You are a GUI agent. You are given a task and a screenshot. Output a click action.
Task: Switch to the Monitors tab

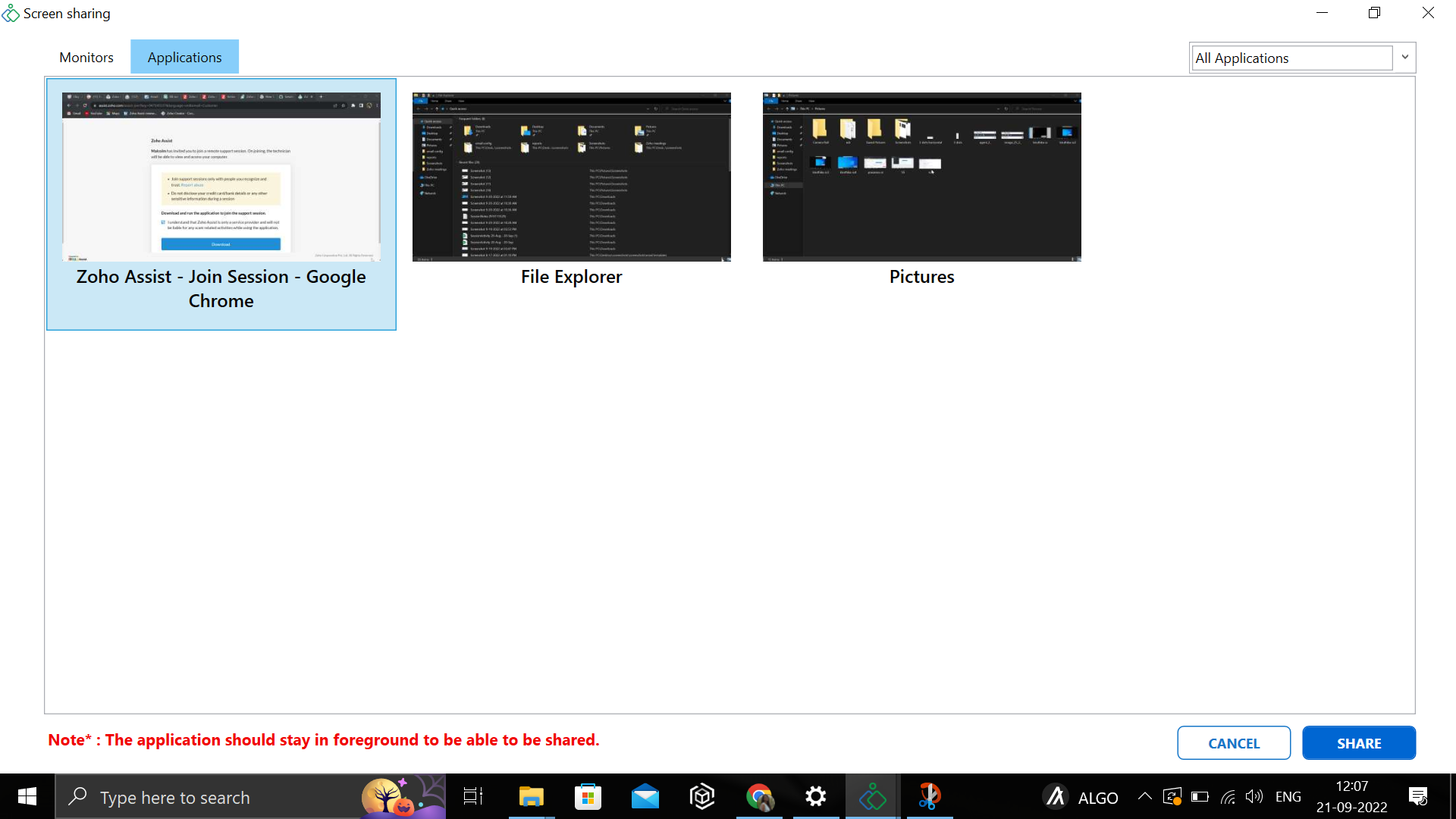click(x=86, y=58)
